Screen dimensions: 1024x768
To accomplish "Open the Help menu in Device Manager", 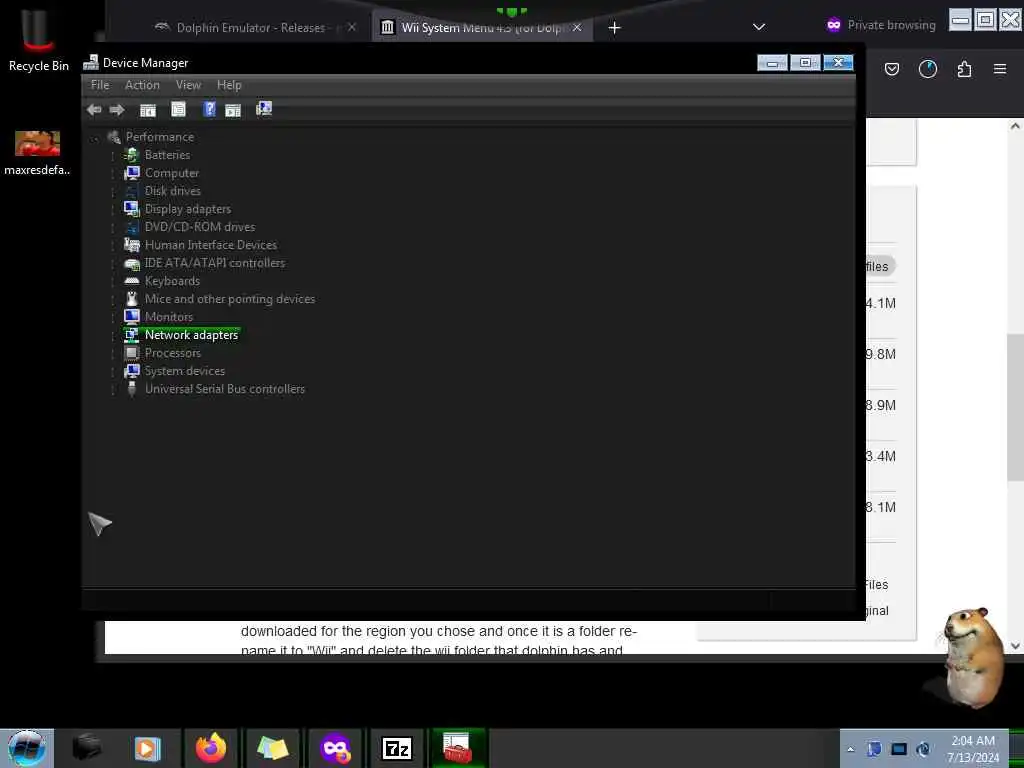I will click(229, 85).
